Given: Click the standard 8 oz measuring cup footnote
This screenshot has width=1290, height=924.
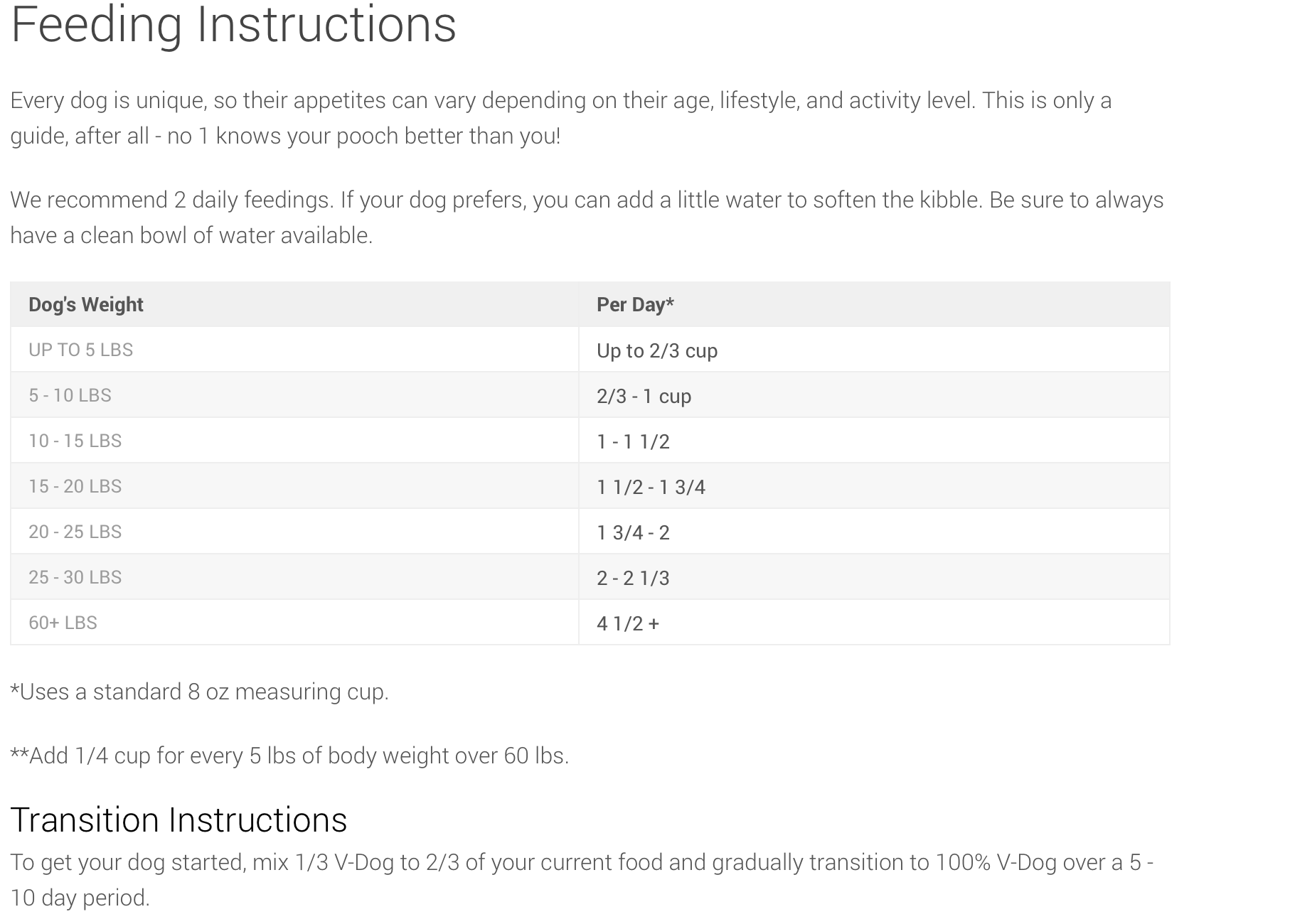Looking at the screenshot, I should pos(200,692).
